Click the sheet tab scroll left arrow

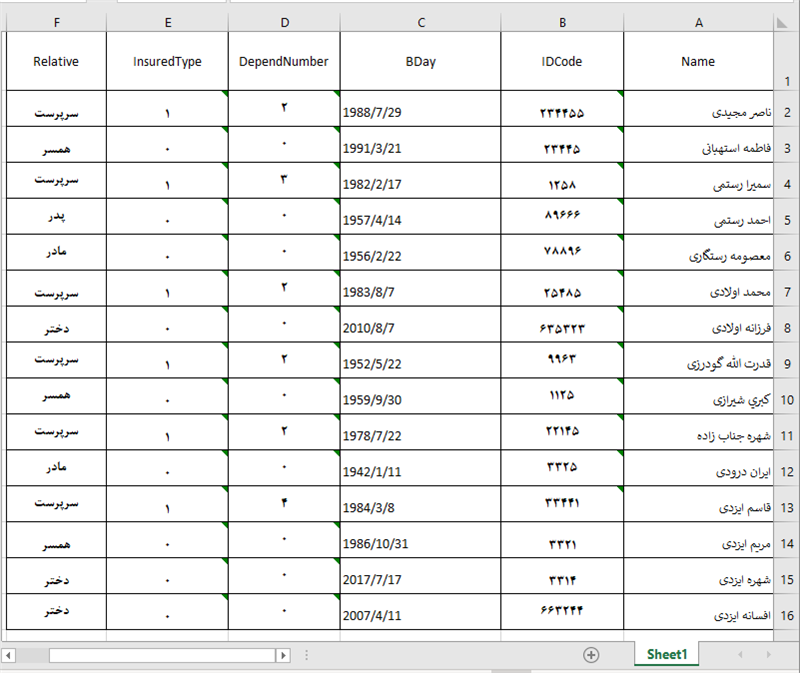[741, 654]
